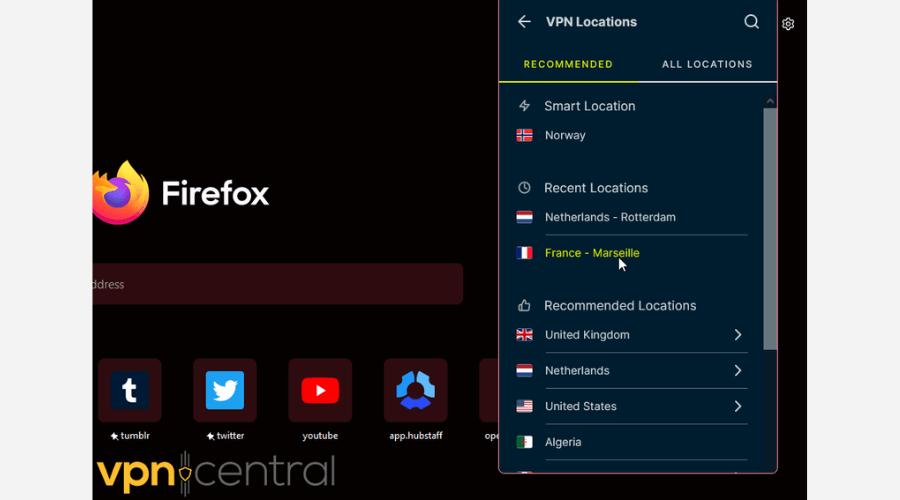900x500 pixels.
Task: Open the app.hubstaff shortcut tile
Action: tap(416, 390)
